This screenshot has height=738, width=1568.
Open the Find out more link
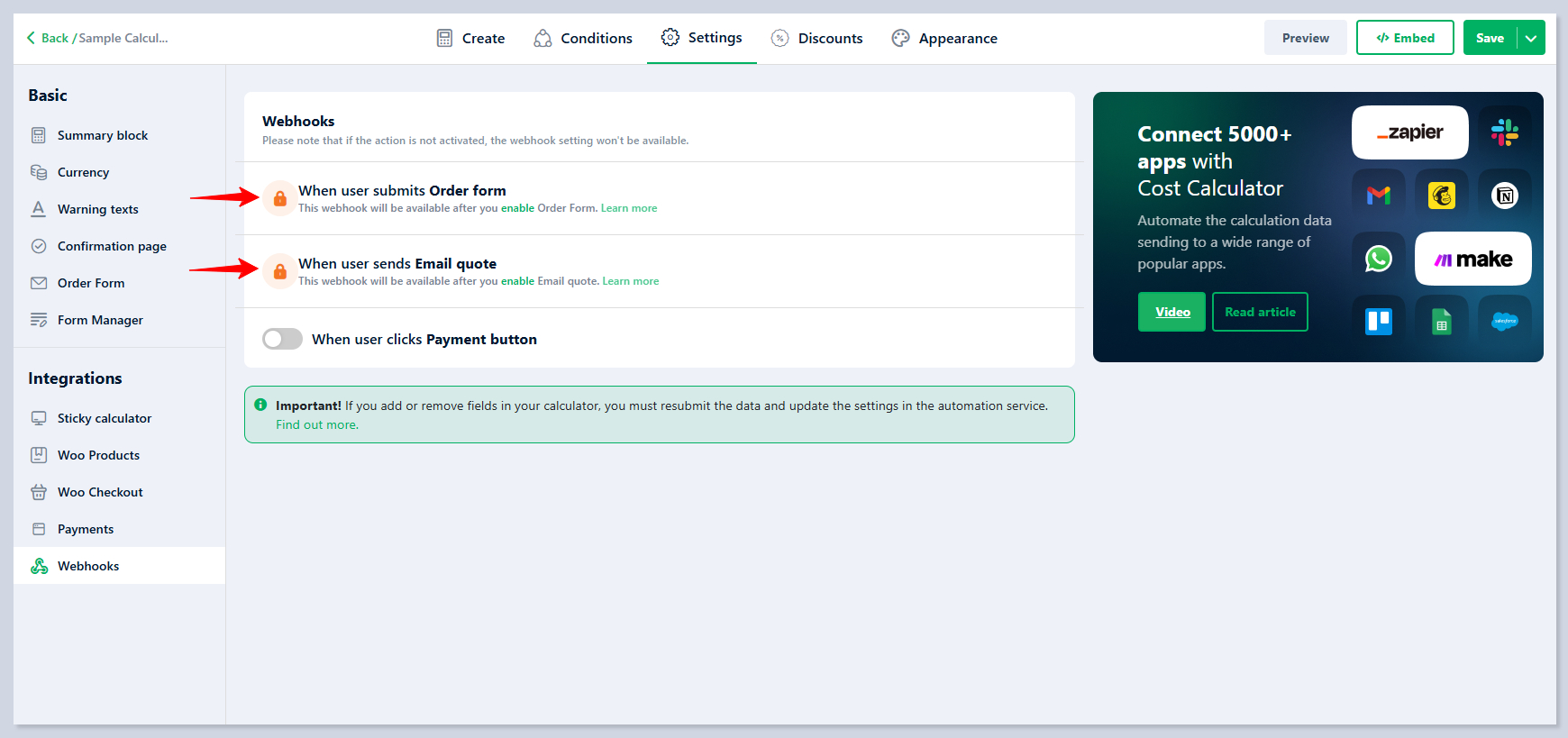316,425
